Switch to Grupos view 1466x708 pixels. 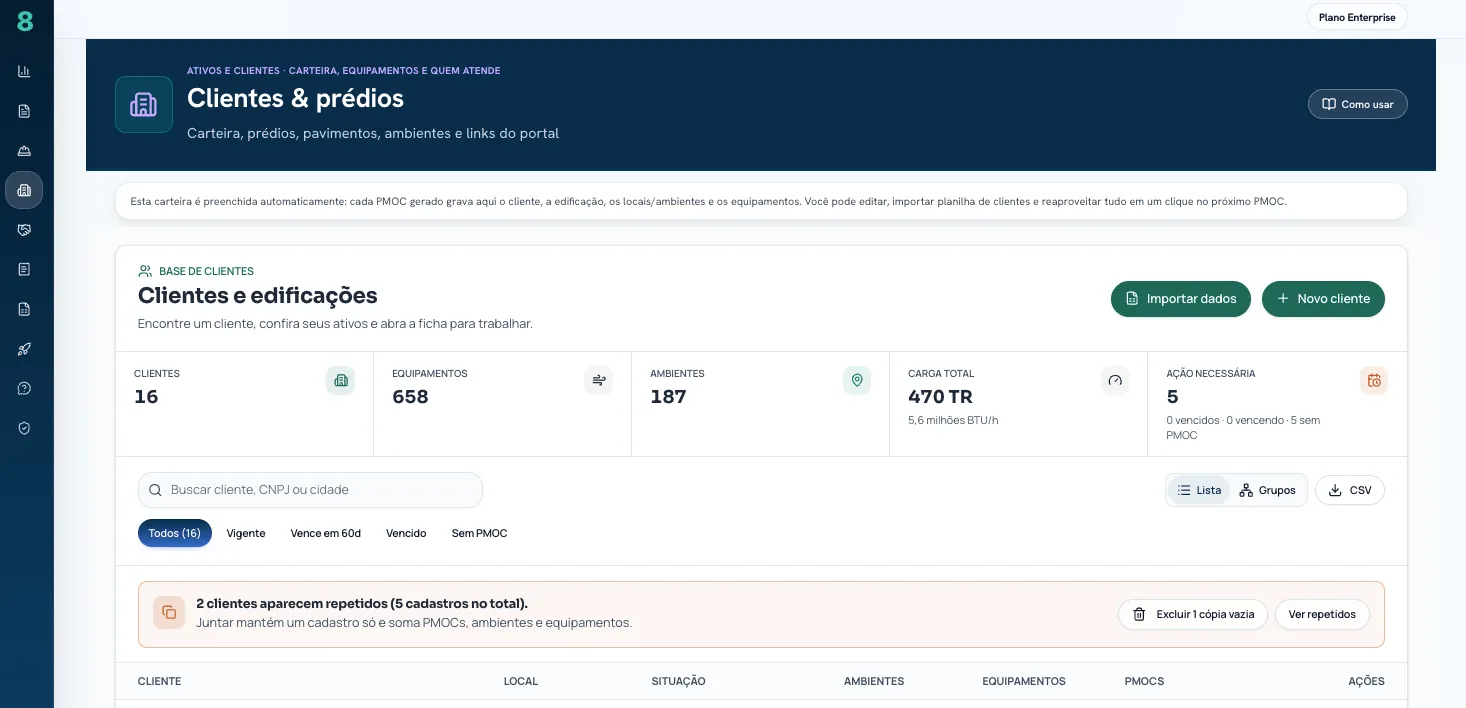click(x=1267, y=490)
